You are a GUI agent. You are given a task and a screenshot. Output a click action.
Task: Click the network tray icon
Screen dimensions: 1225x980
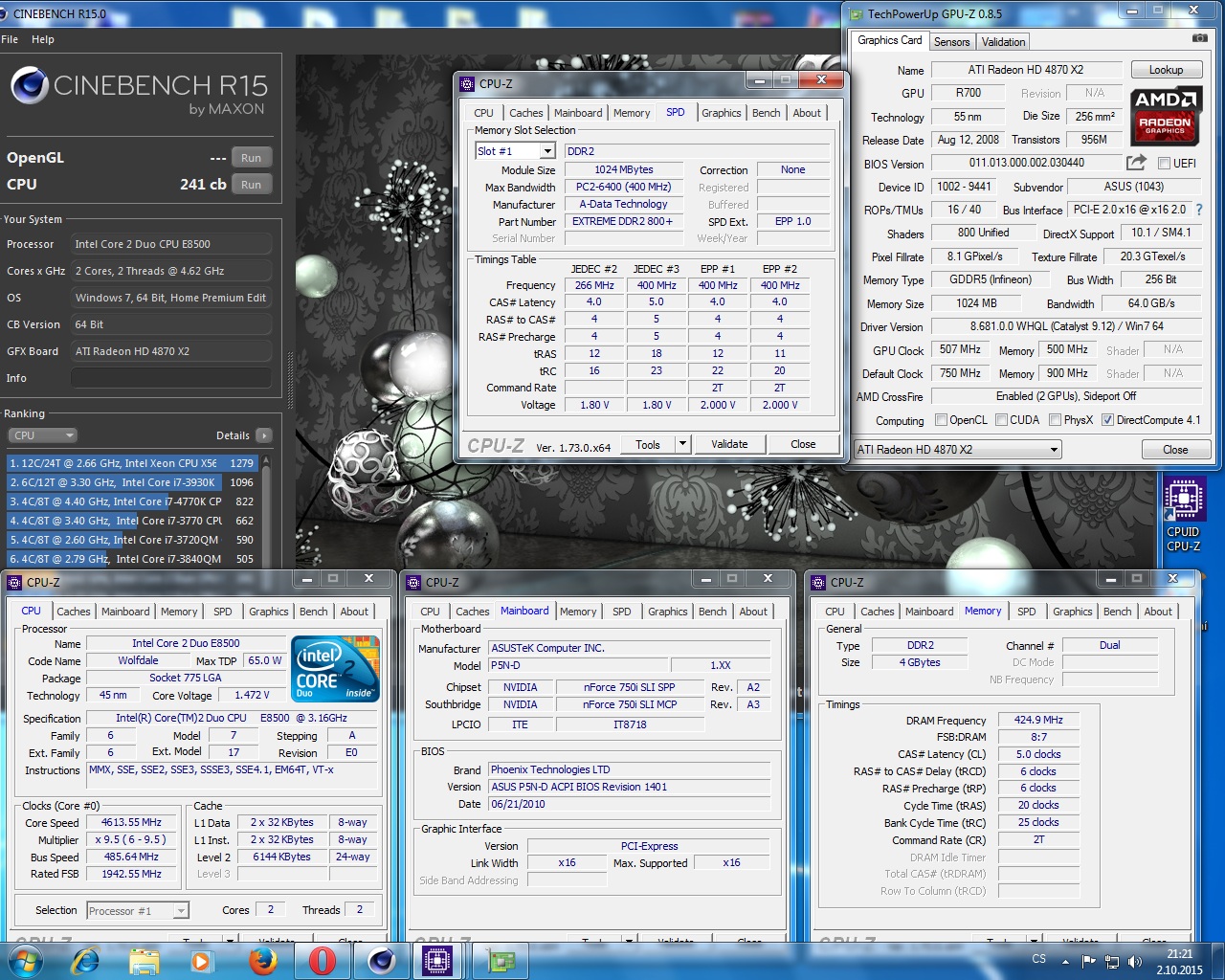[1112, 960]
